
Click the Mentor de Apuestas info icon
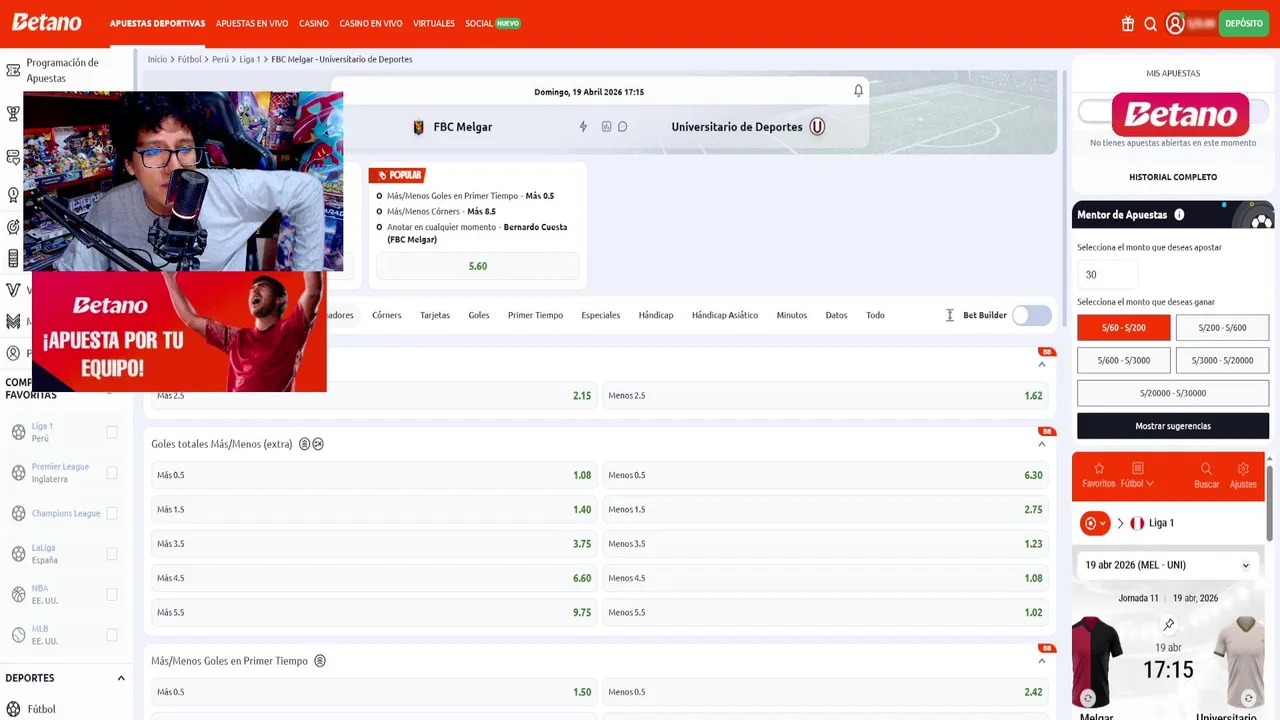(1179, 215)
